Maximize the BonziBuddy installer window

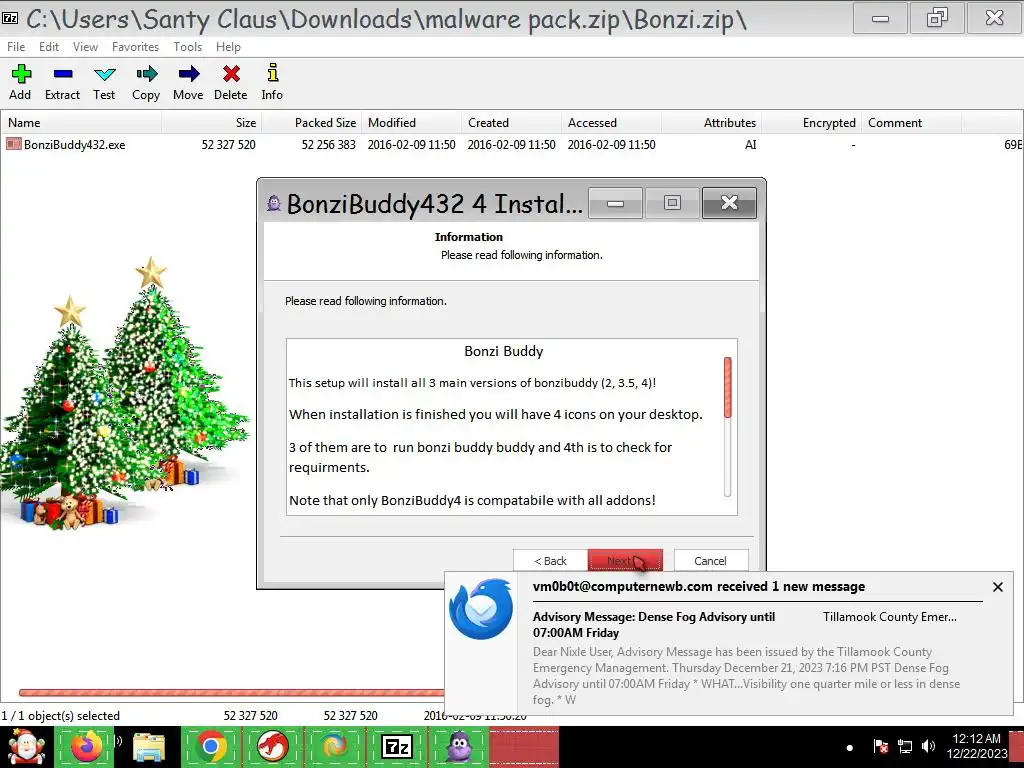(x=672, y=203)
